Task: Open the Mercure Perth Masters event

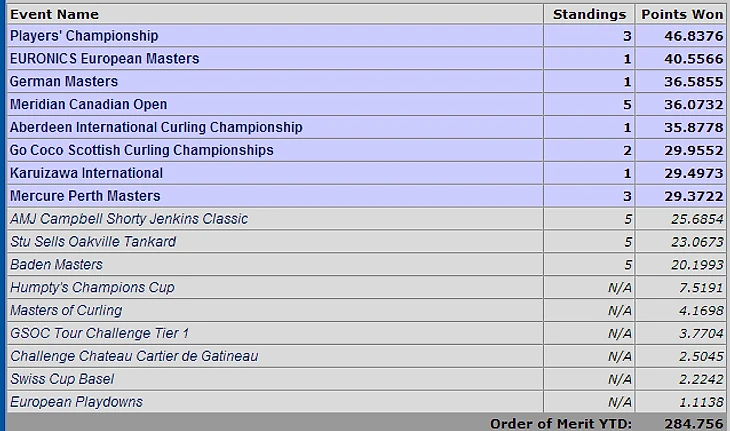Action: tap(85, 195)
